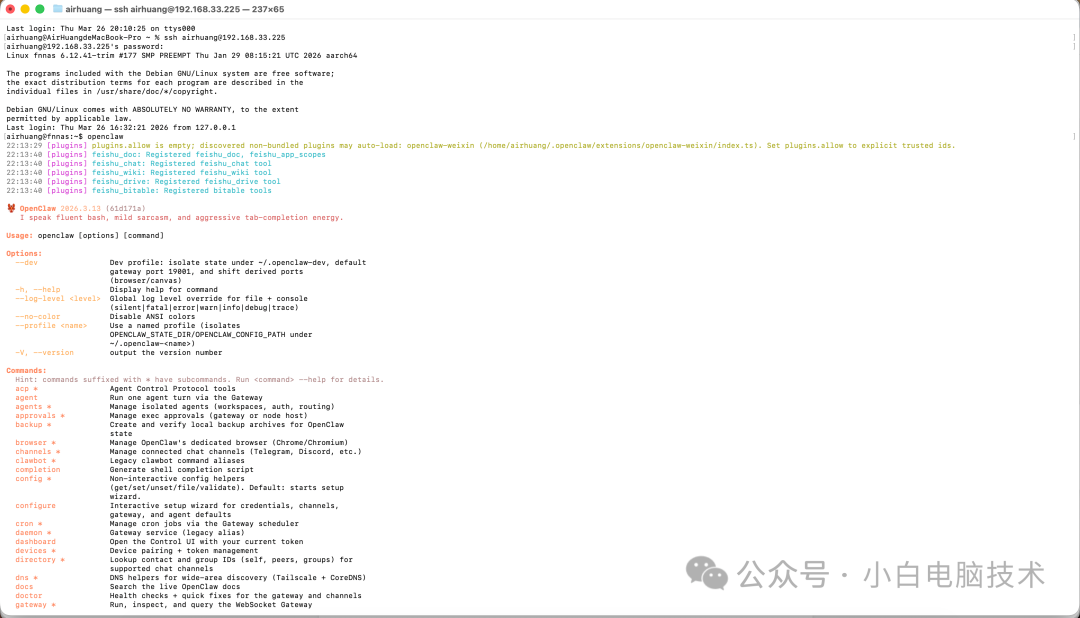Image resolution: width=1080 pixels, height=618 pixels.
Task: Click 'output the version number' description
Action: click(x=166, y=352)
